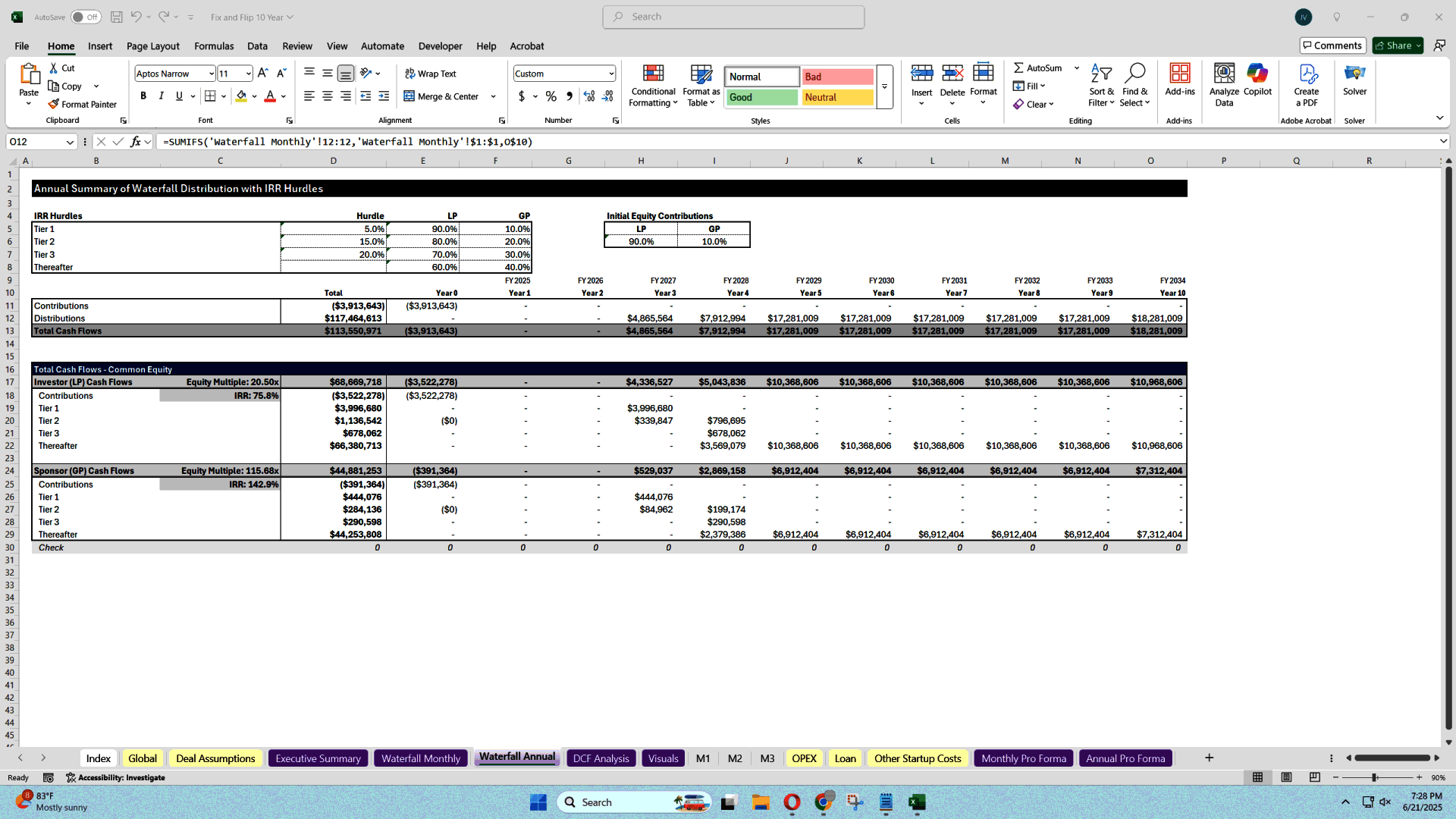Switch to Page Layout view
The width and height of the screenshot is (1456, 819).
tap(1286, 777)
